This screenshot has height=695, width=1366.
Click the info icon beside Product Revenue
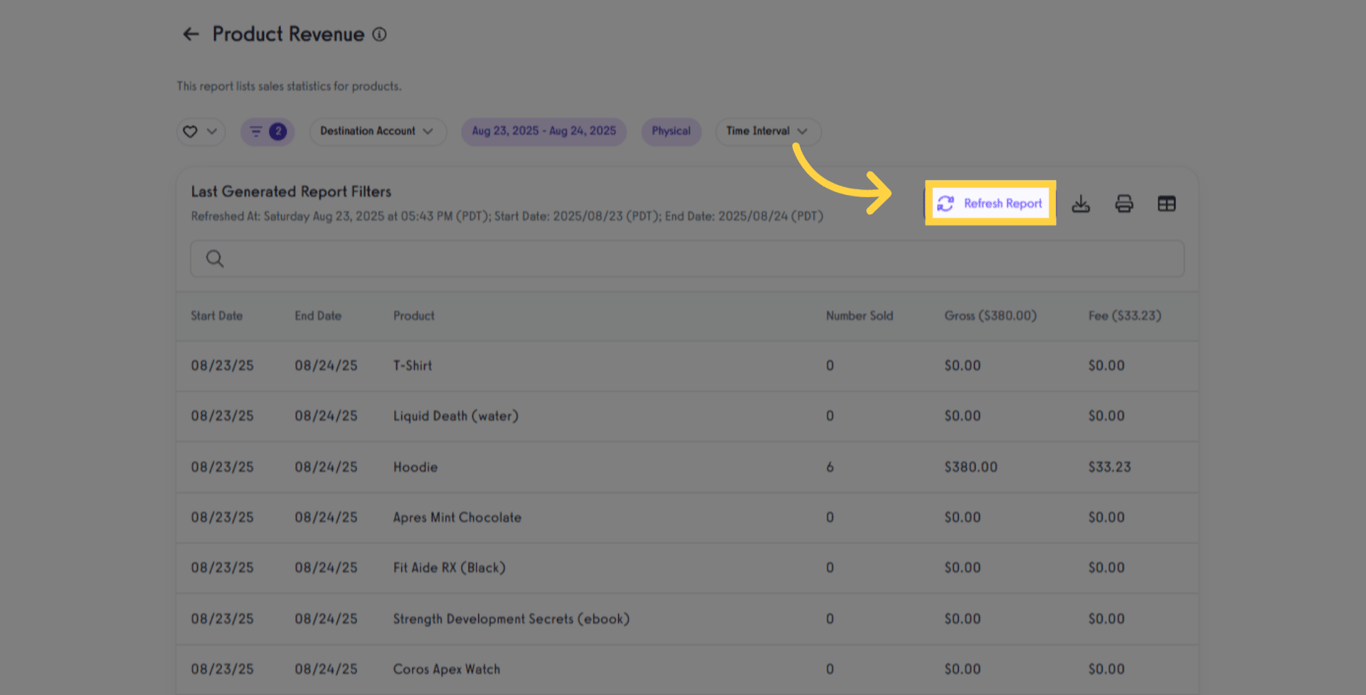(x=379, y=33)
